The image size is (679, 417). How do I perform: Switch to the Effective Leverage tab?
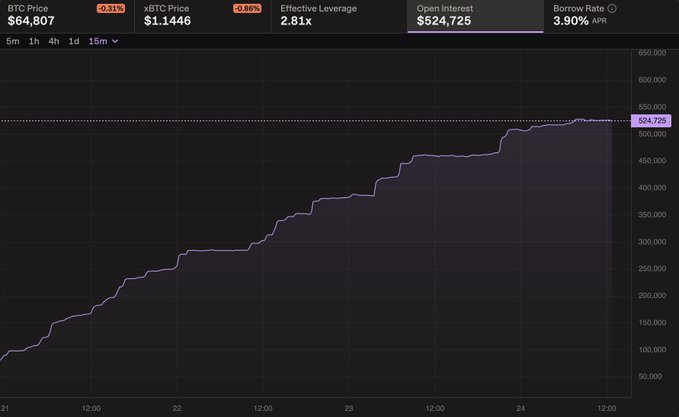pos(339,16)
